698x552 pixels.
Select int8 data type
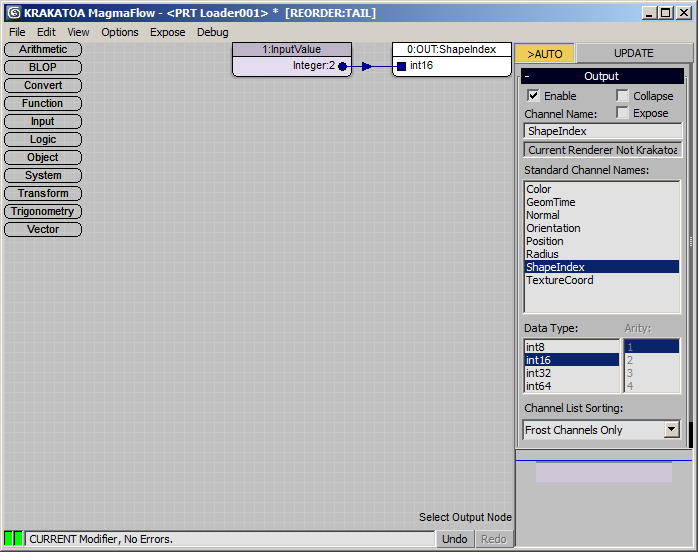(572, 347)
